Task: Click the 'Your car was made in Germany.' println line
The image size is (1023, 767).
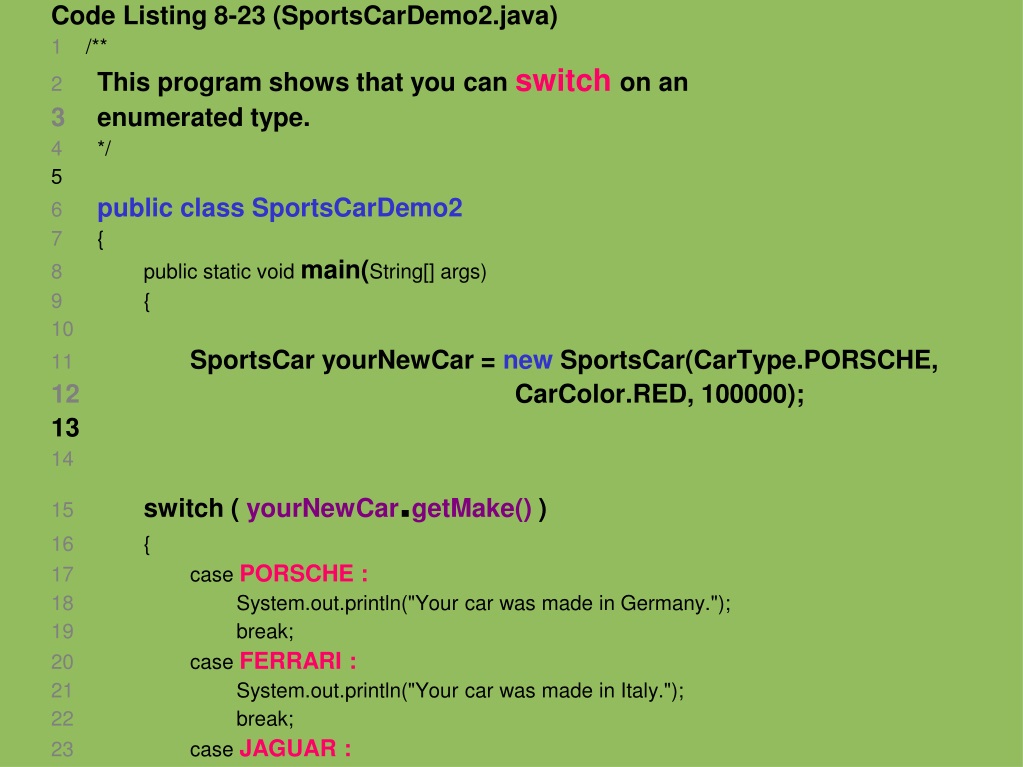Action: coord(483,603)
